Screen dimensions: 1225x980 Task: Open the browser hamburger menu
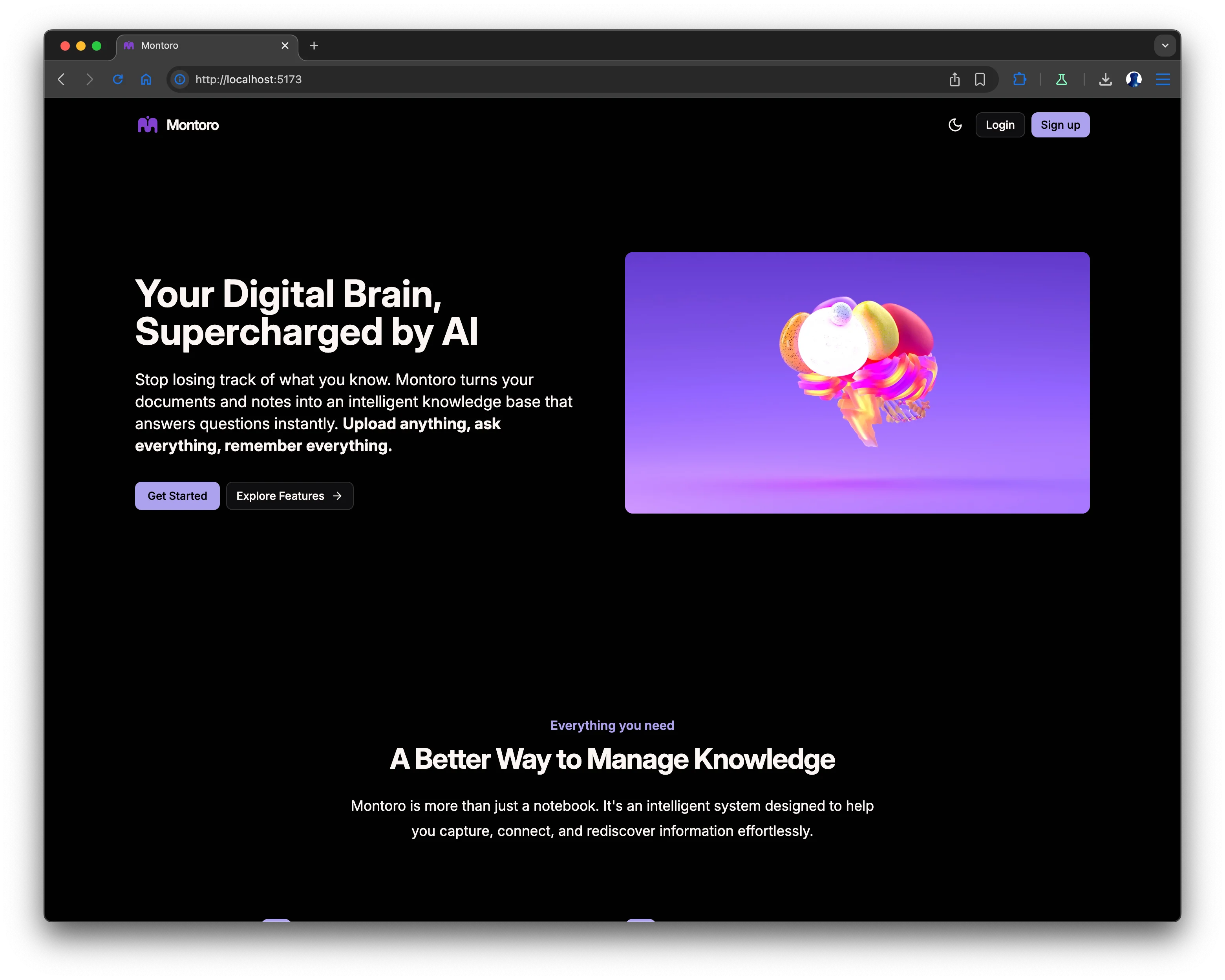pyautogui.click(x=1163, y=80)
